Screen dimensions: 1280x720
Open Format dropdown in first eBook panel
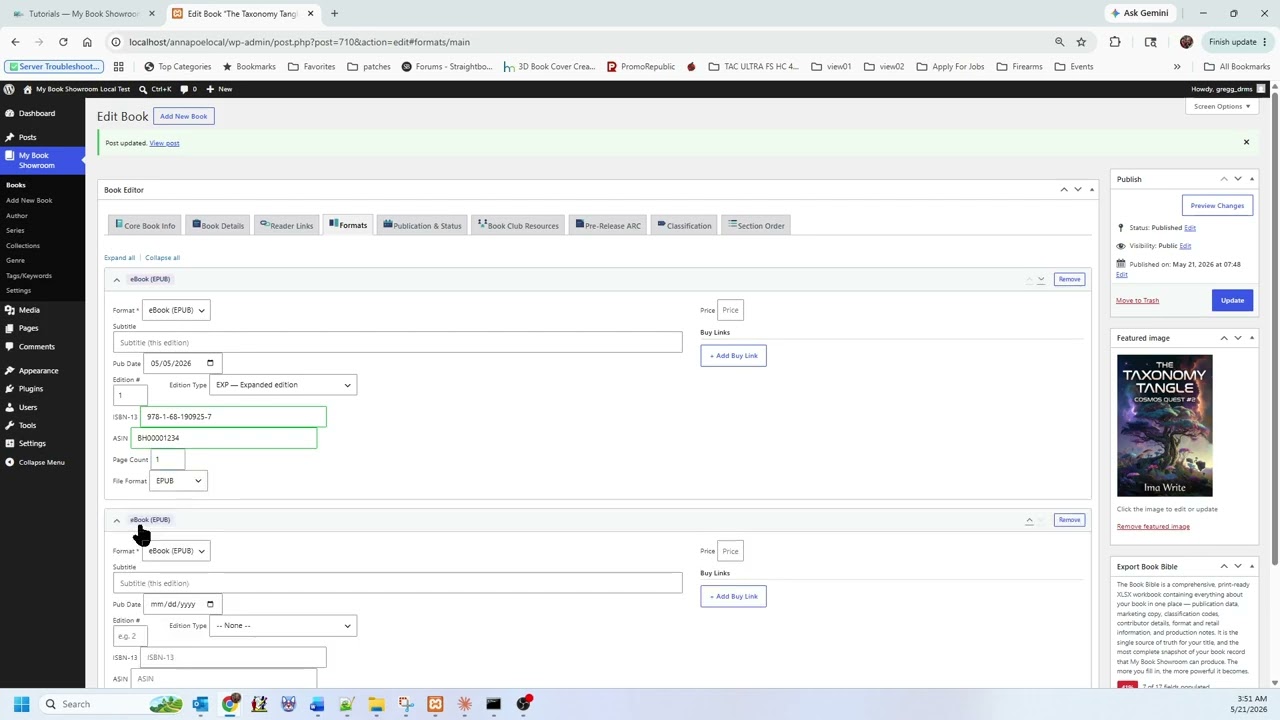176,310
